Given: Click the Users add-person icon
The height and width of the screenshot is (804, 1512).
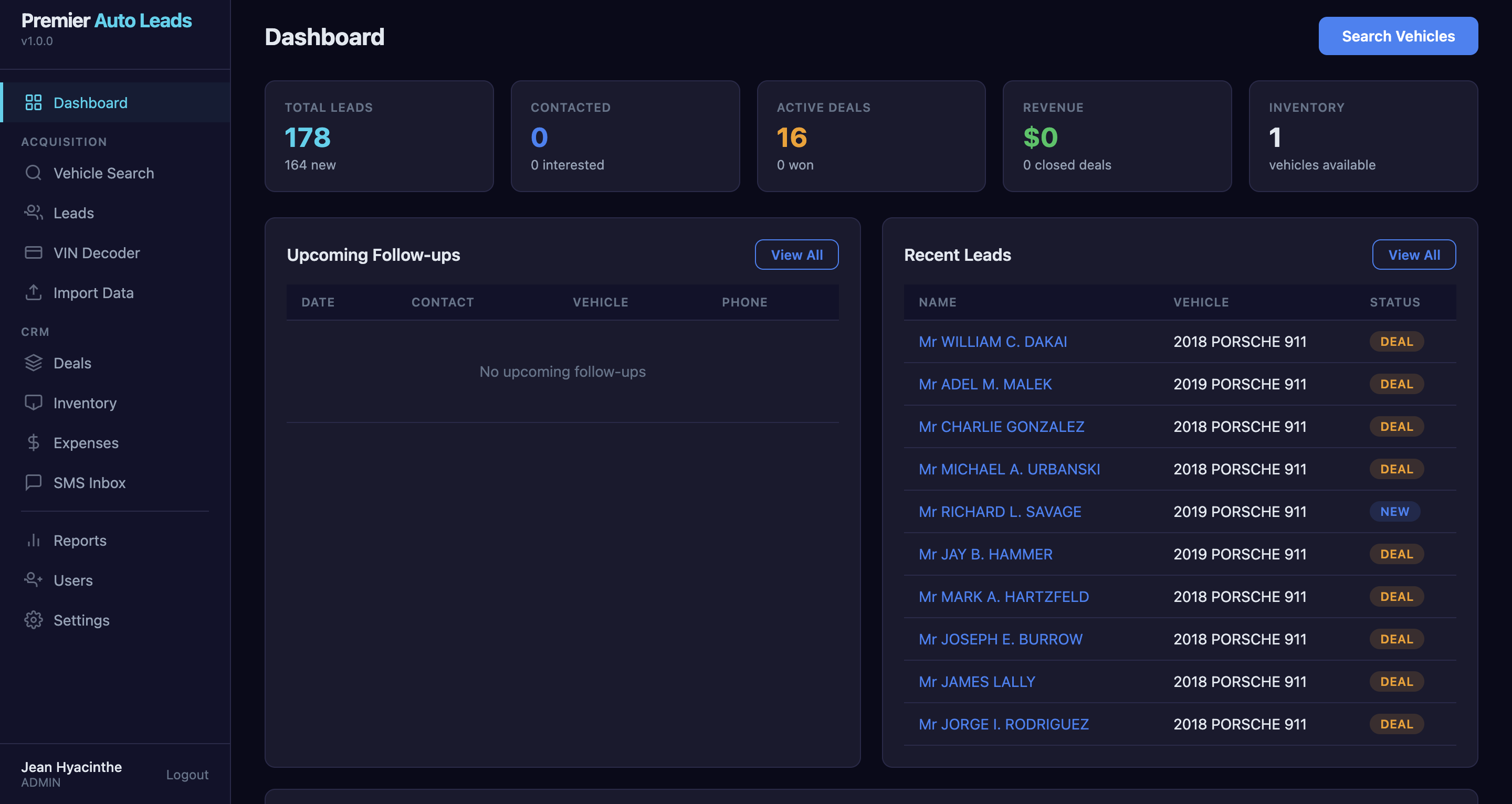Looking at the screenshot, I should 34,580.
